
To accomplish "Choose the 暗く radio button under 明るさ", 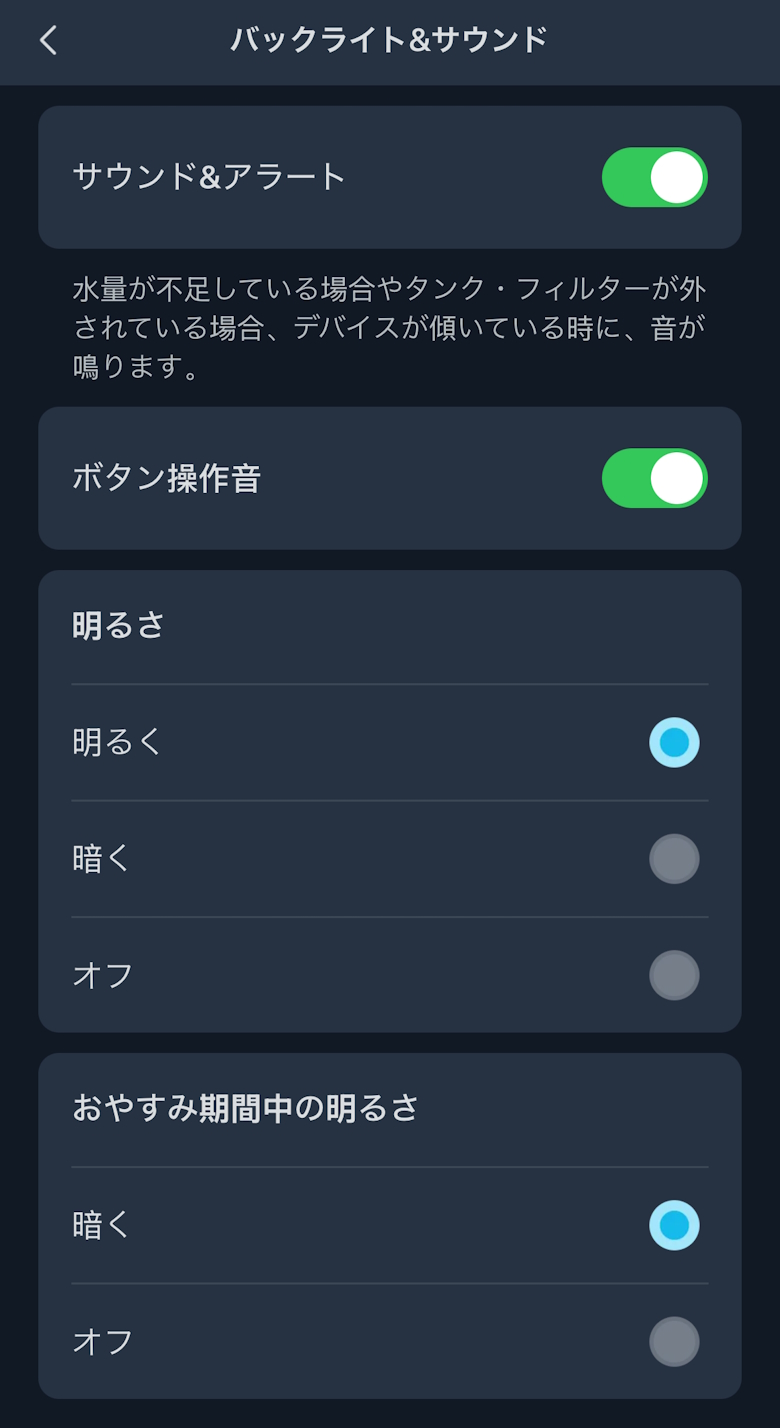I will [x=674, y=859].
